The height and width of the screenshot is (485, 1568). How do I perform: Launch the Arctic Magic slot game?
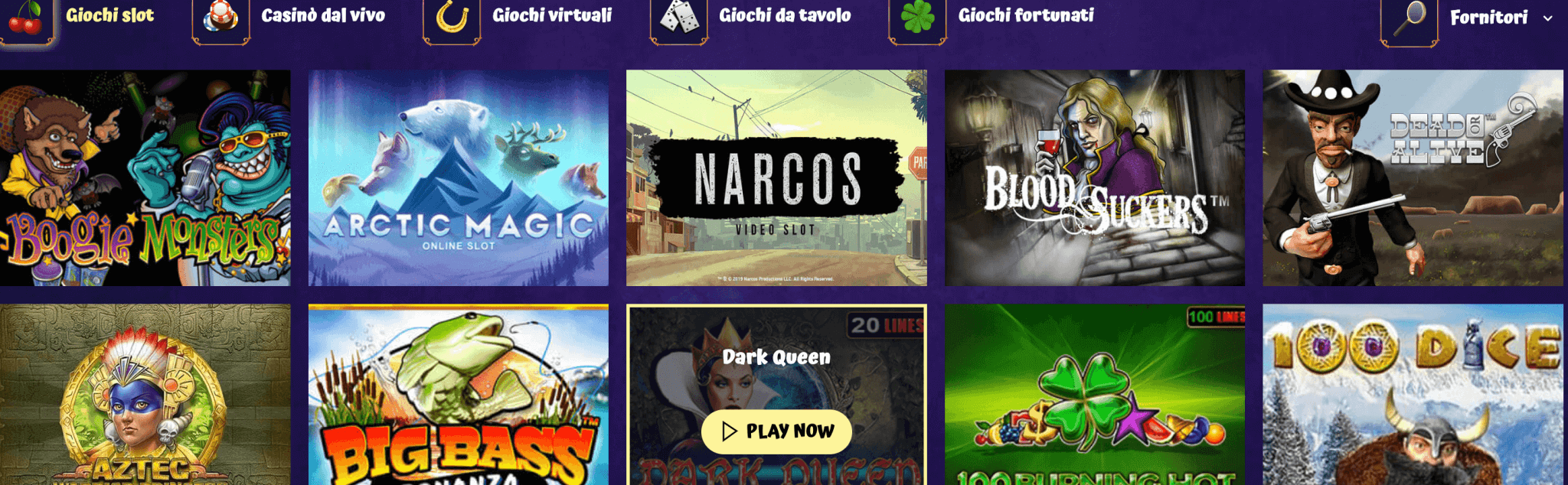point(459,178)
